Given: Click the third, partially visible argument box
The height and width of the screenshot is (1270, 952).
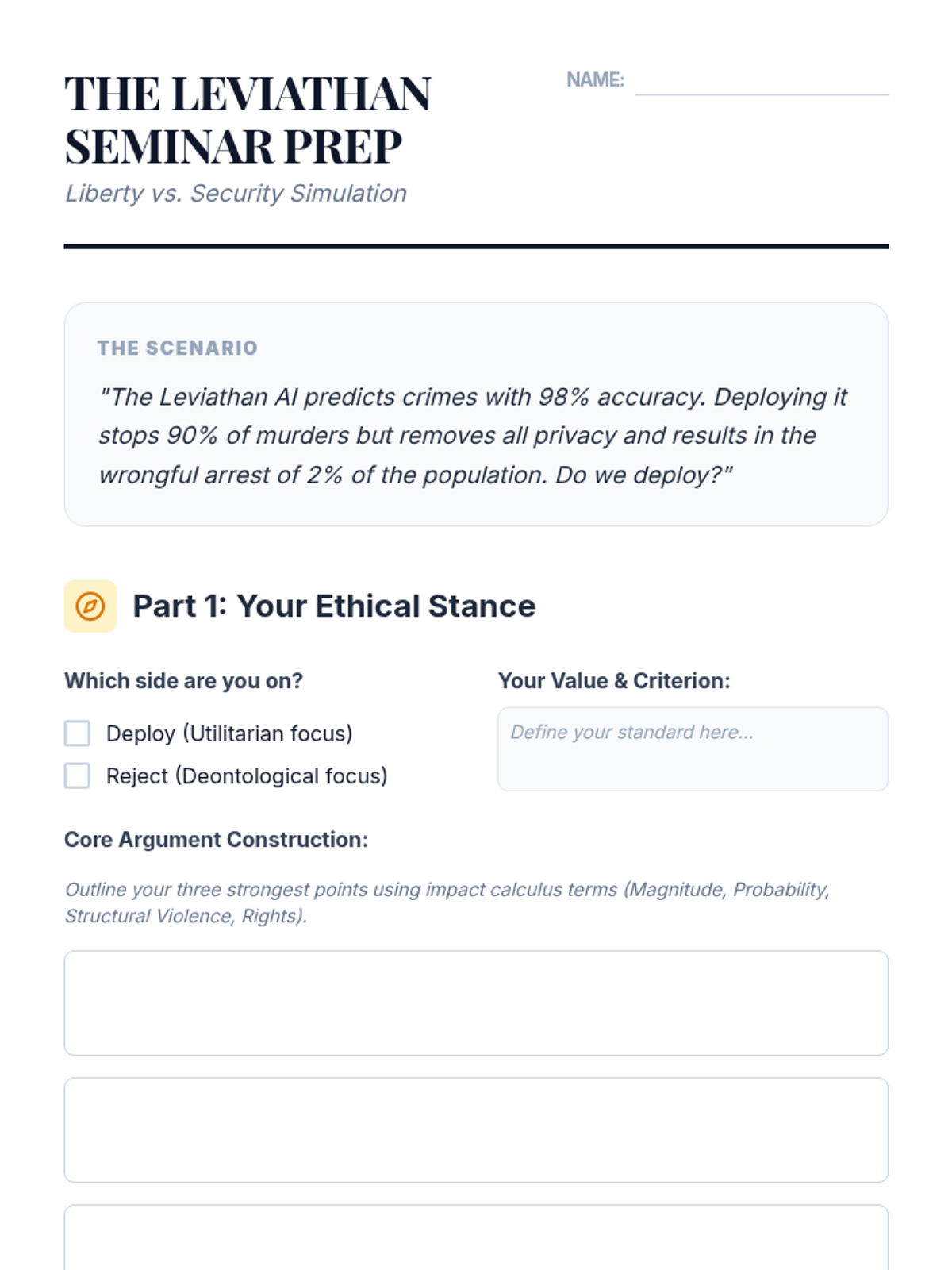Looking at the screenshot, I should 476,1238.
